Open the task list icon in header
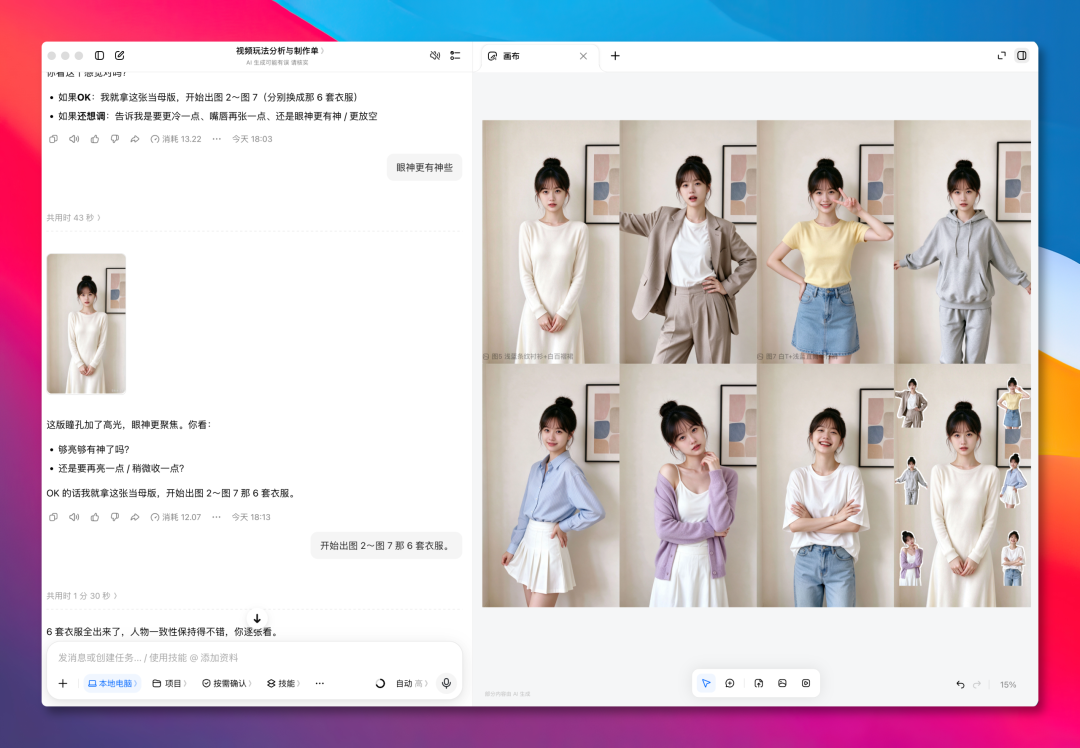The width and height of the screenshot is (1080, 748). (455, 55)
